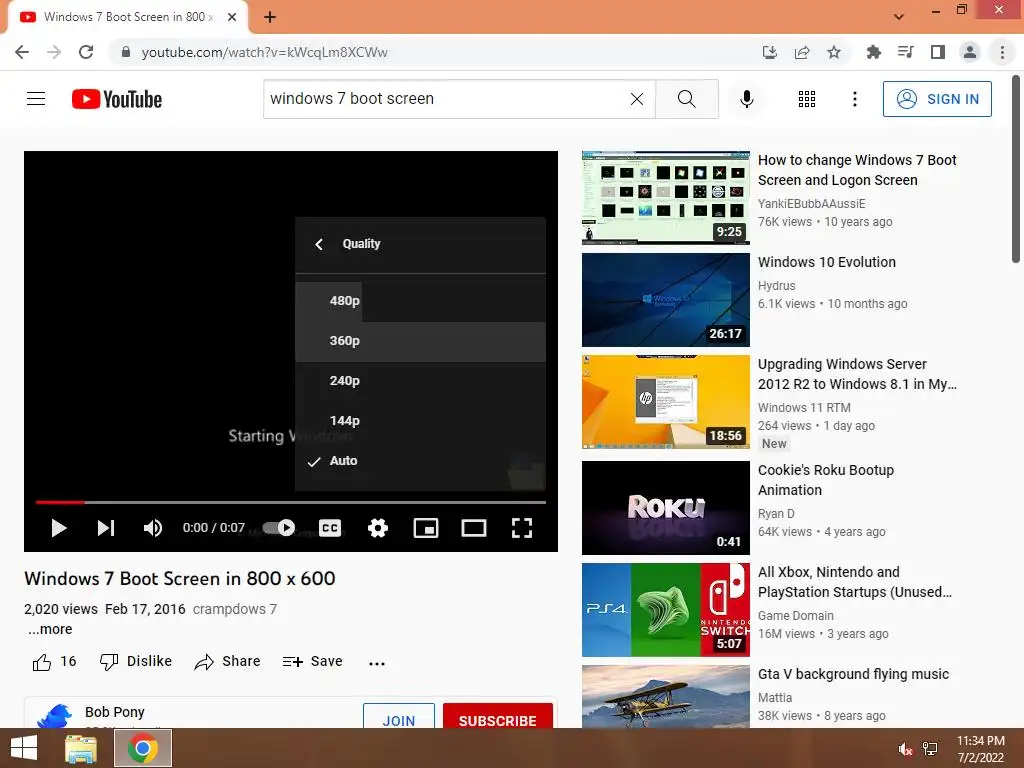Share this page via address bar icon
Screen dimensions: 1024x768
(x=802, y=52)
